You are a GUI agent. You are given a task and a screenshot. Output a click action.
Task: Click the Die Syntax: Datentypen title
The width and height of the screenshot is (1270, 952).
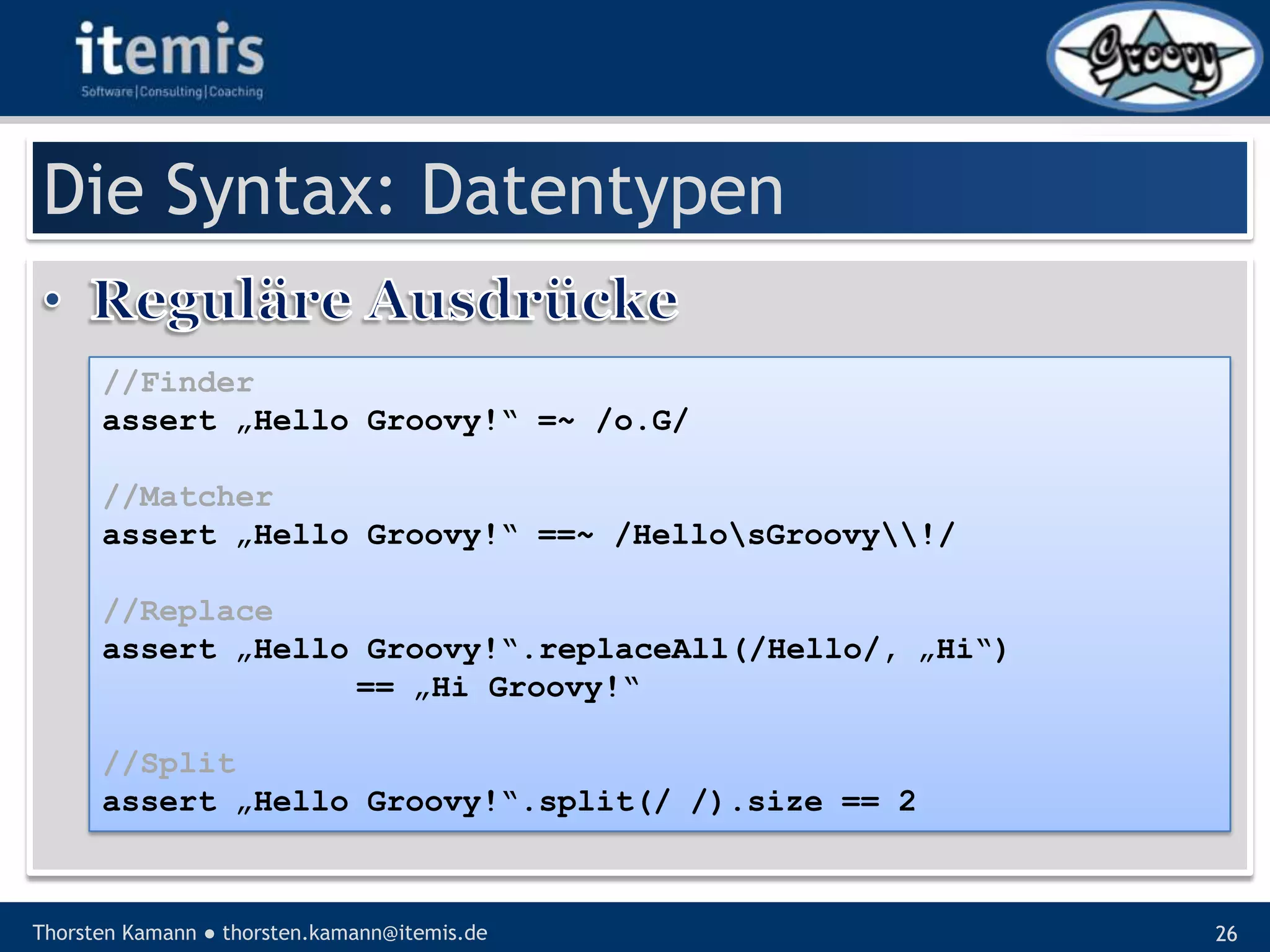(x=413, y=190)
